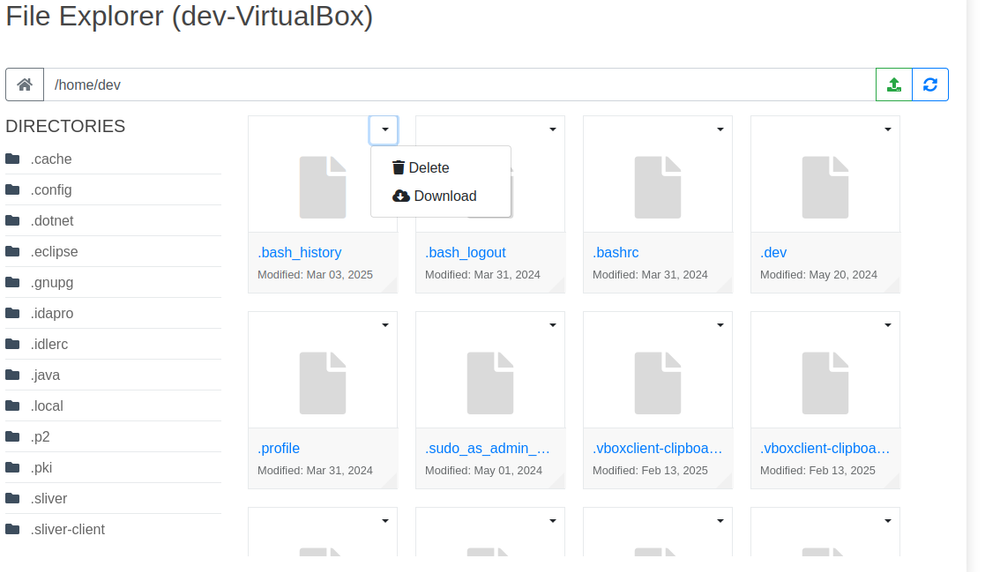
Task: Open the .p2 folder icon
Action: pyautogui.click(x=13, y=436)
